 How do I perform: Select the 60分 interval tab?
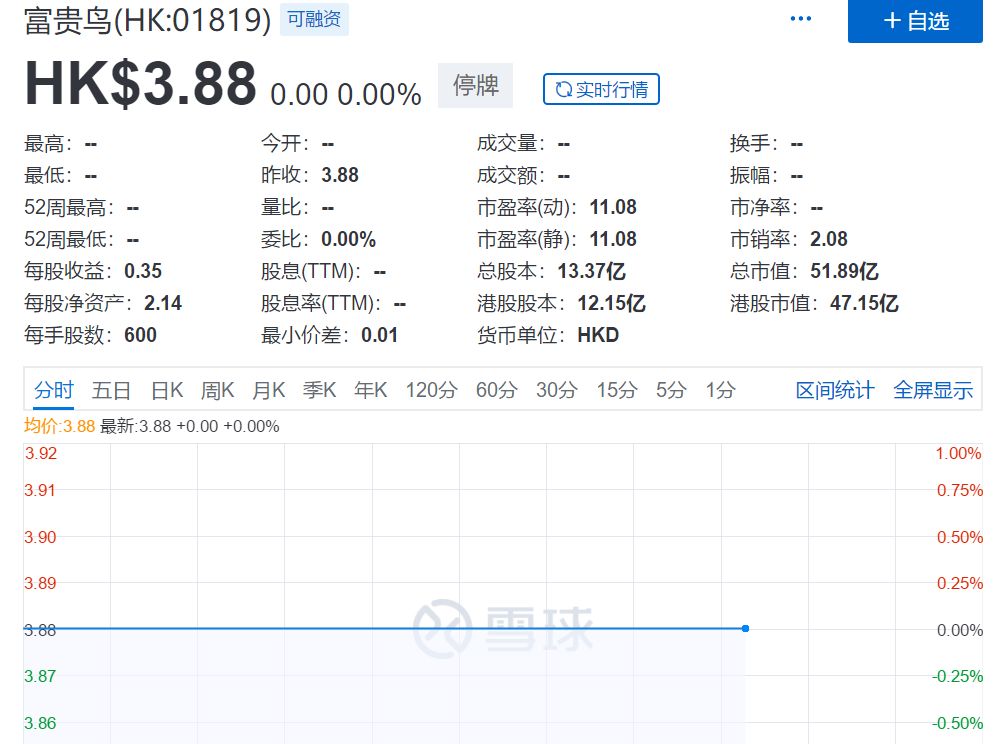point(496,390)
